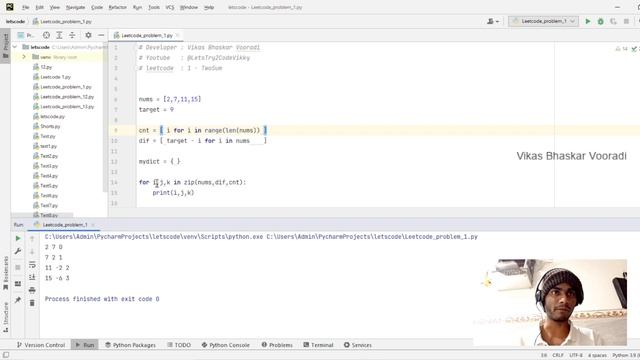Click the letscode breadcrumb in navigation bar
640x360 pixels.
pyautogui.click(x=16, y=21)
